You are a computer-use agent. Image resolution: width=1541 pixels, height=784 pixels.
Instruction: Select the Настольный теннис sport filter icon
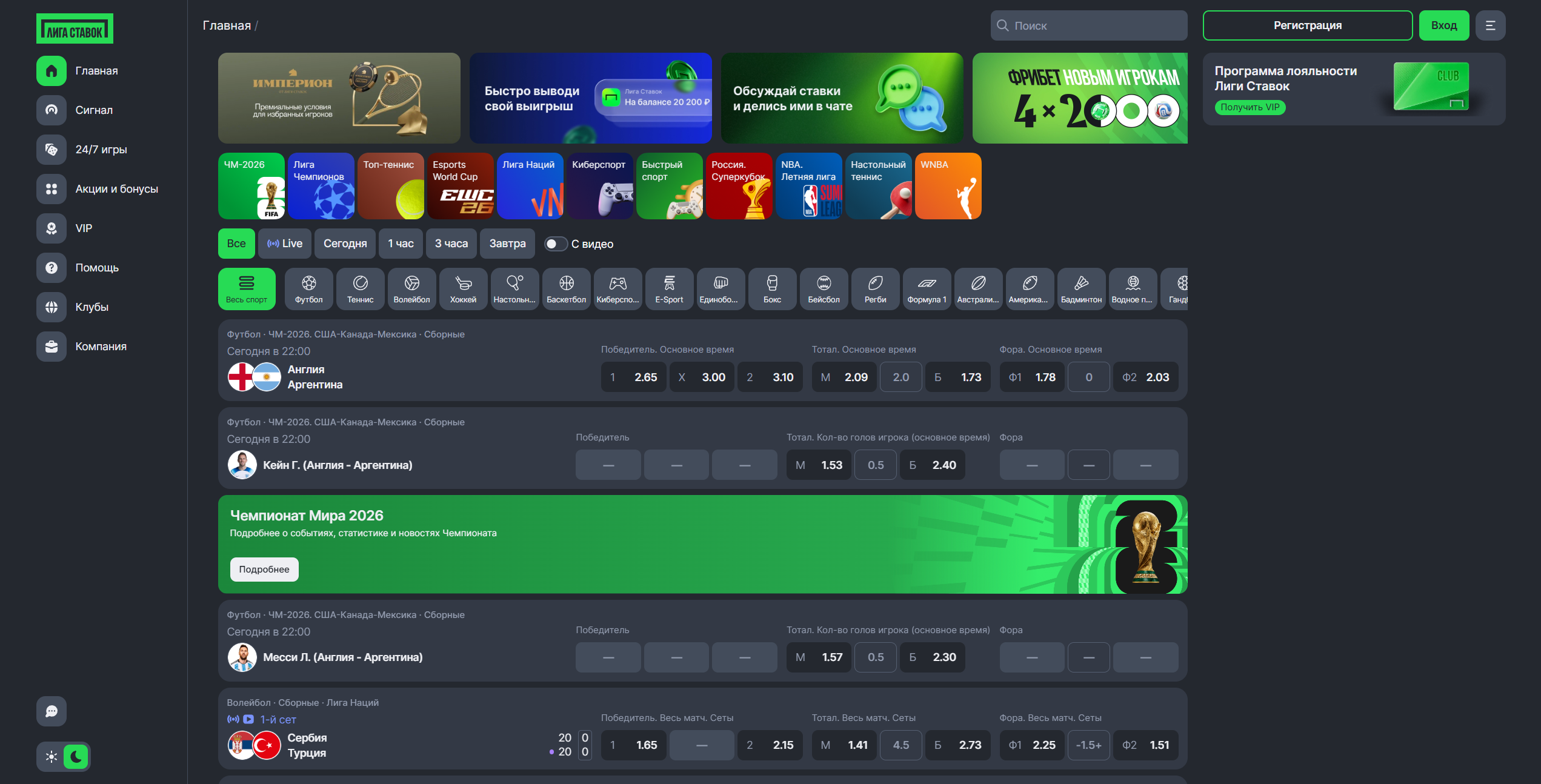[x=515, y=289]
